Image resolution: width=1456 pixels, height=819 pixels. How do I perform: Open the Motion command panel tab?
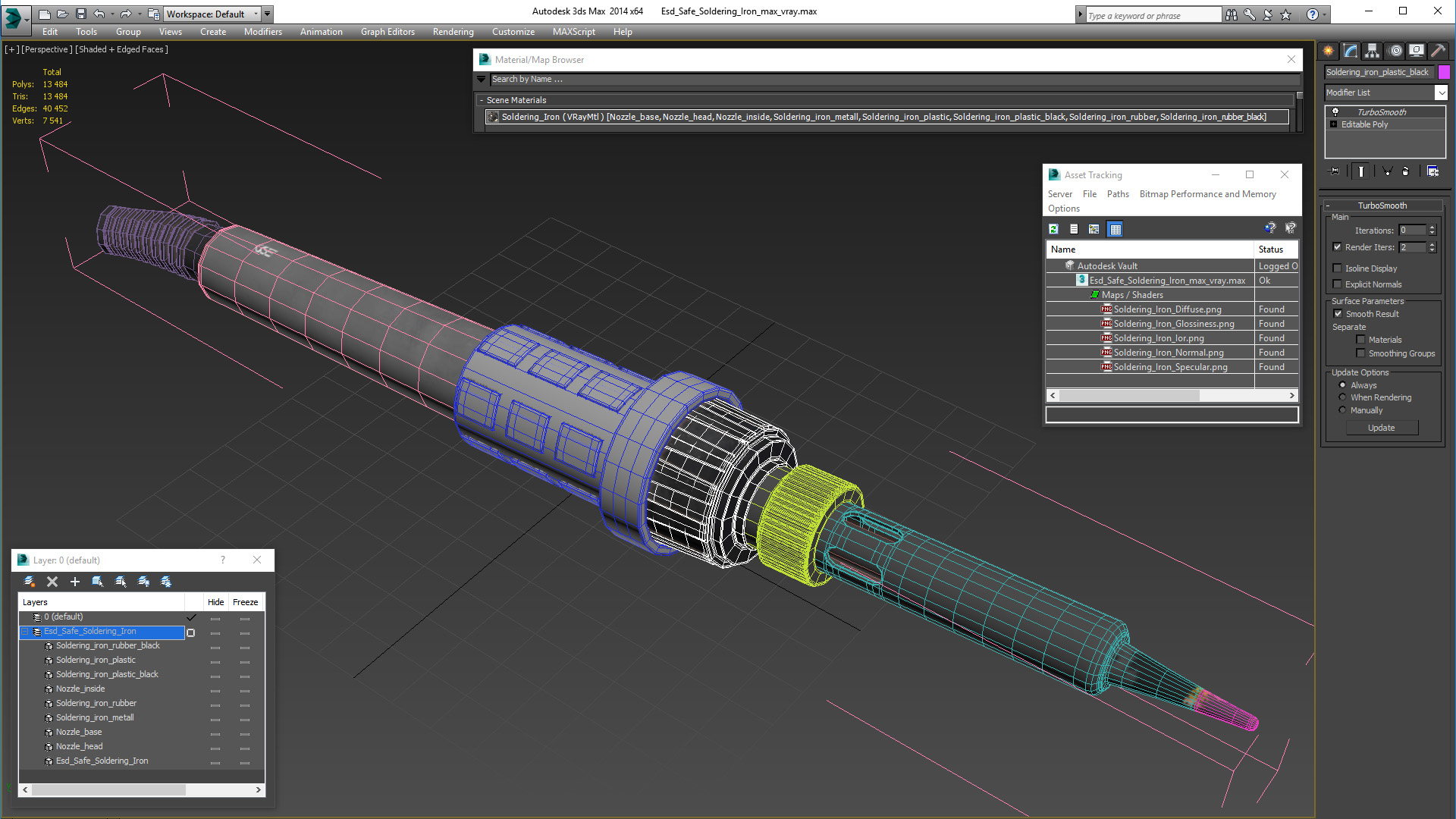1395,51
